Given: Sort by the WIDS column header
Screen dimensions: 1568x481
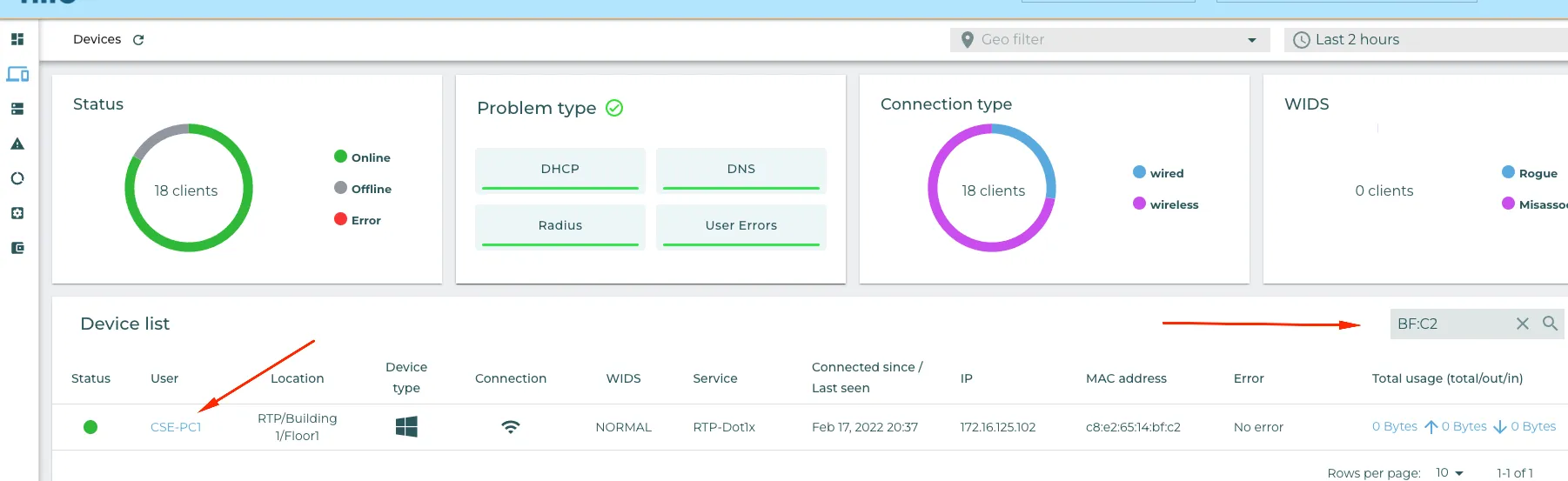Looking at the screenshot, I should coord(624,378).
